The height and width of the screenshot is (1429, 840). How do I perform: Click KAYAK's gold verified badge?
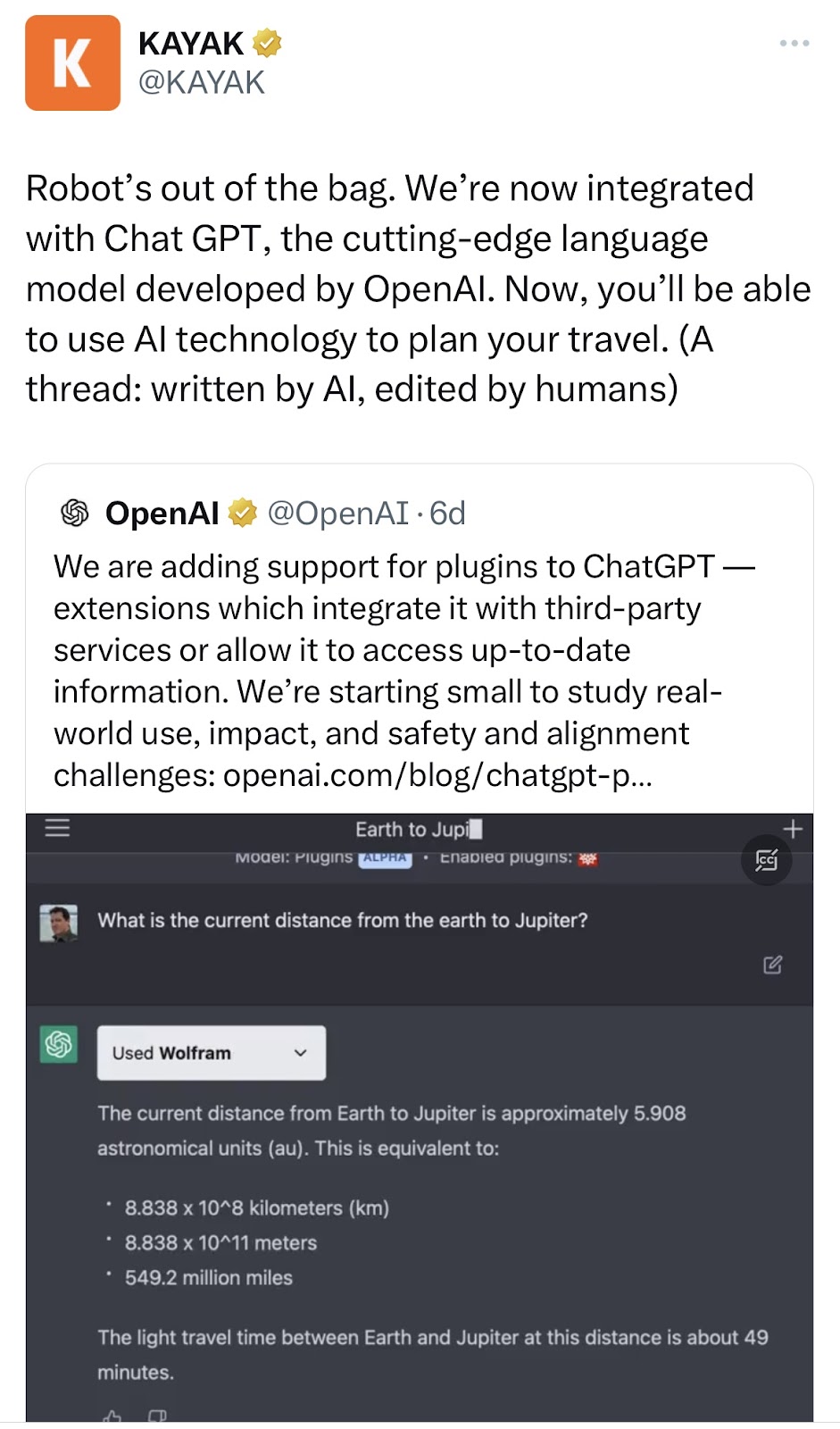click(267, 43)
